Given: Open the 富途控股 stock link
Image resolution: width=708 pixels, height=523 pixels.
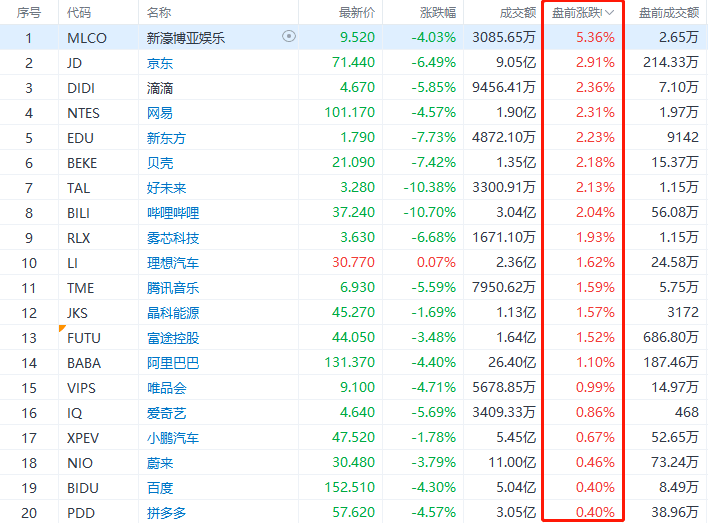Looking at the screenshot, I should point(173,338).
